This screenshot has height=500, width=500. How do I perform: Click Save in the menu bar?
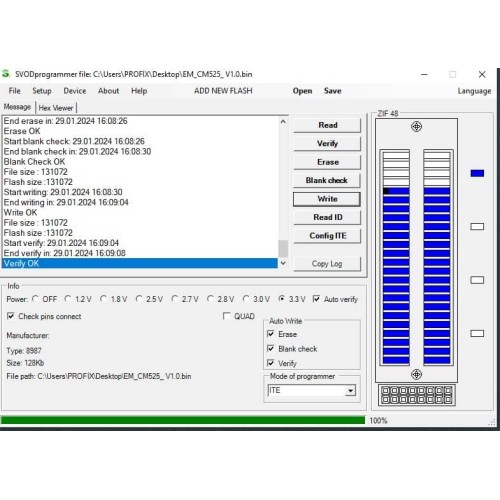332,91
